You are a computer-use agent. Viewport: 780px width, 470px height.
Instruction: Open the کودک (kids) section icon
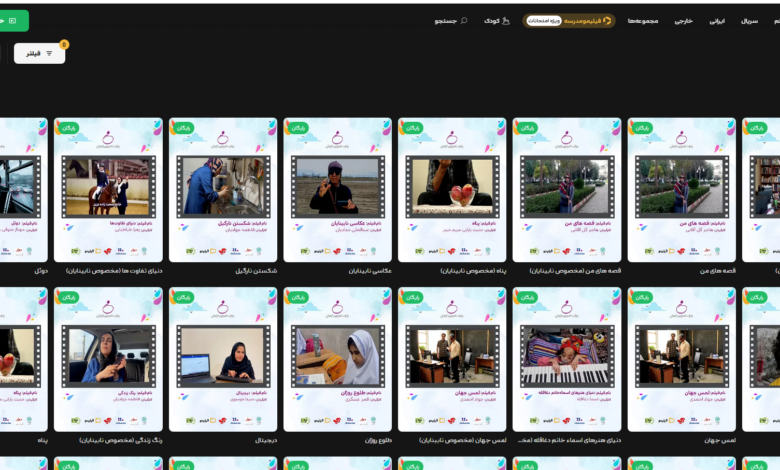tap(505, 20)
